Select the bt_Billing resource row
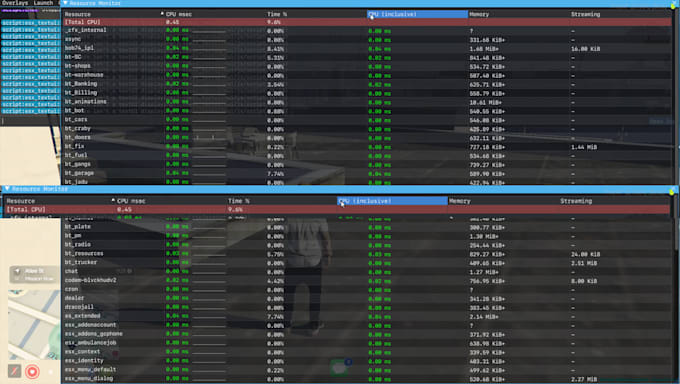 (366, 93)
